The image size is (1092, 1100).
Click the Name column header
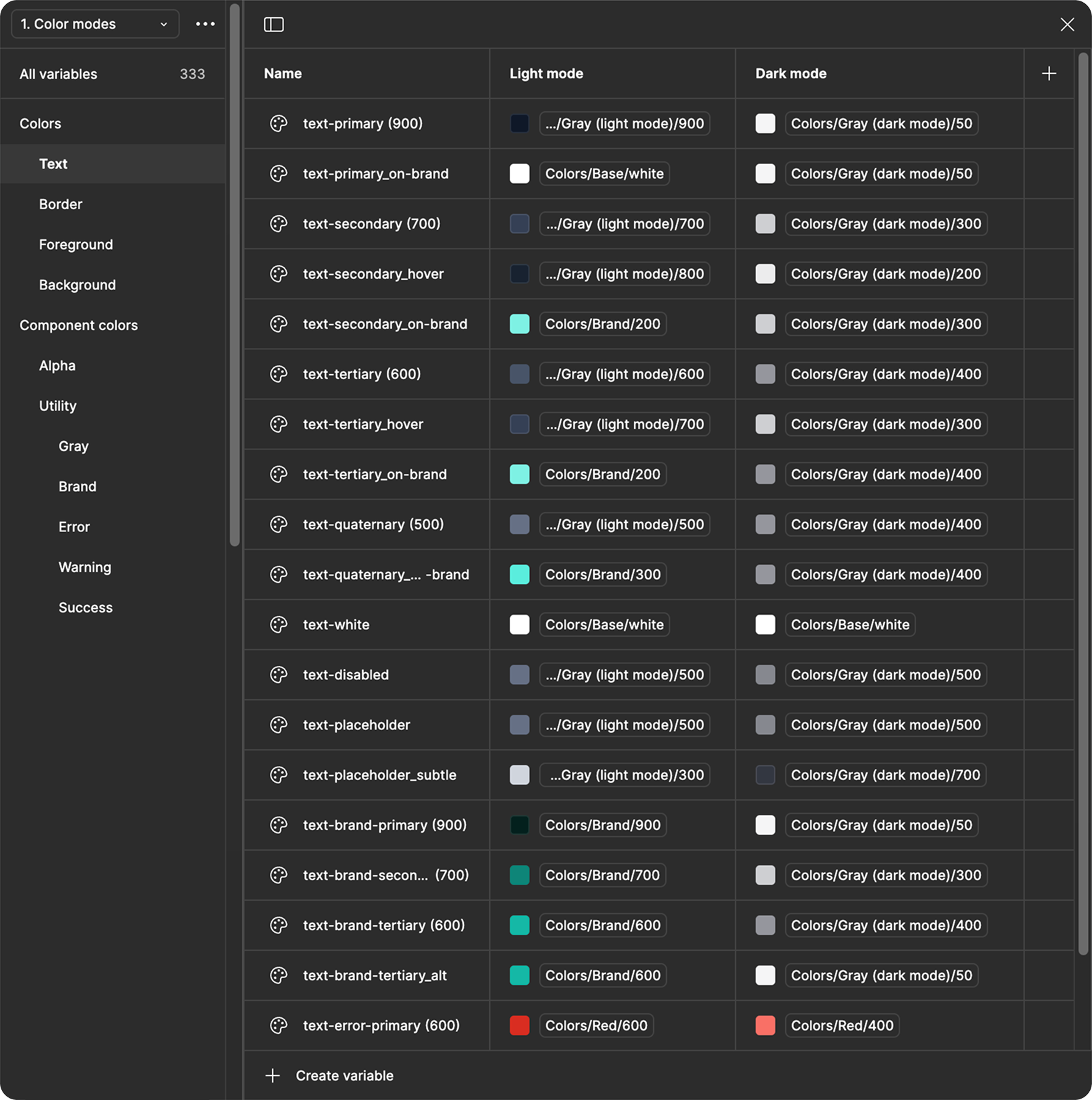283,73
